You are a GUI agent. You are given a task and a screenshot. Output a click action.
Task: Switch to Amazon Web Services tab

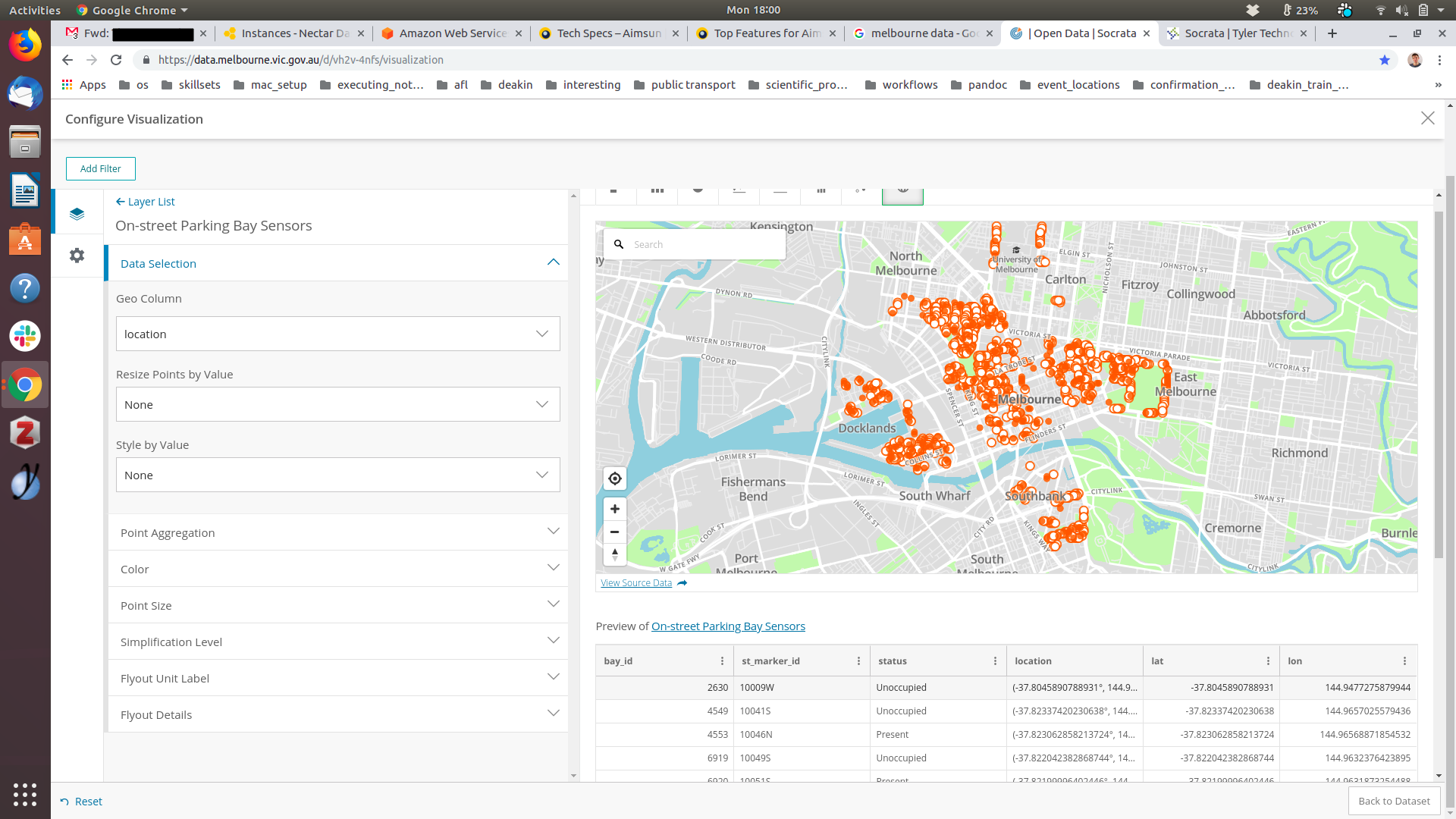pos(452,33)
